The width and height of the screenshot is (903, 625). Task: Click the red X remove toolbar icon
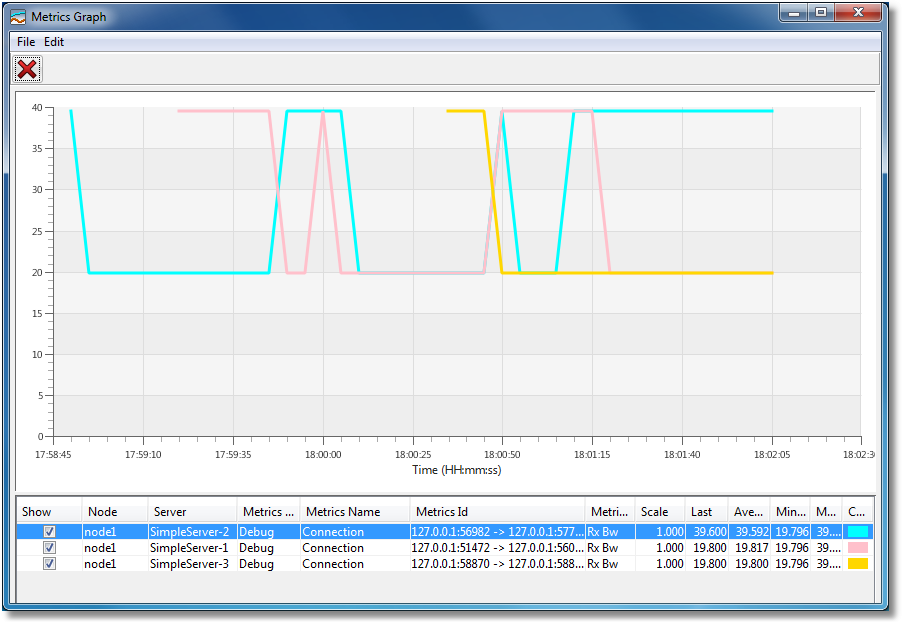point(27,69)
